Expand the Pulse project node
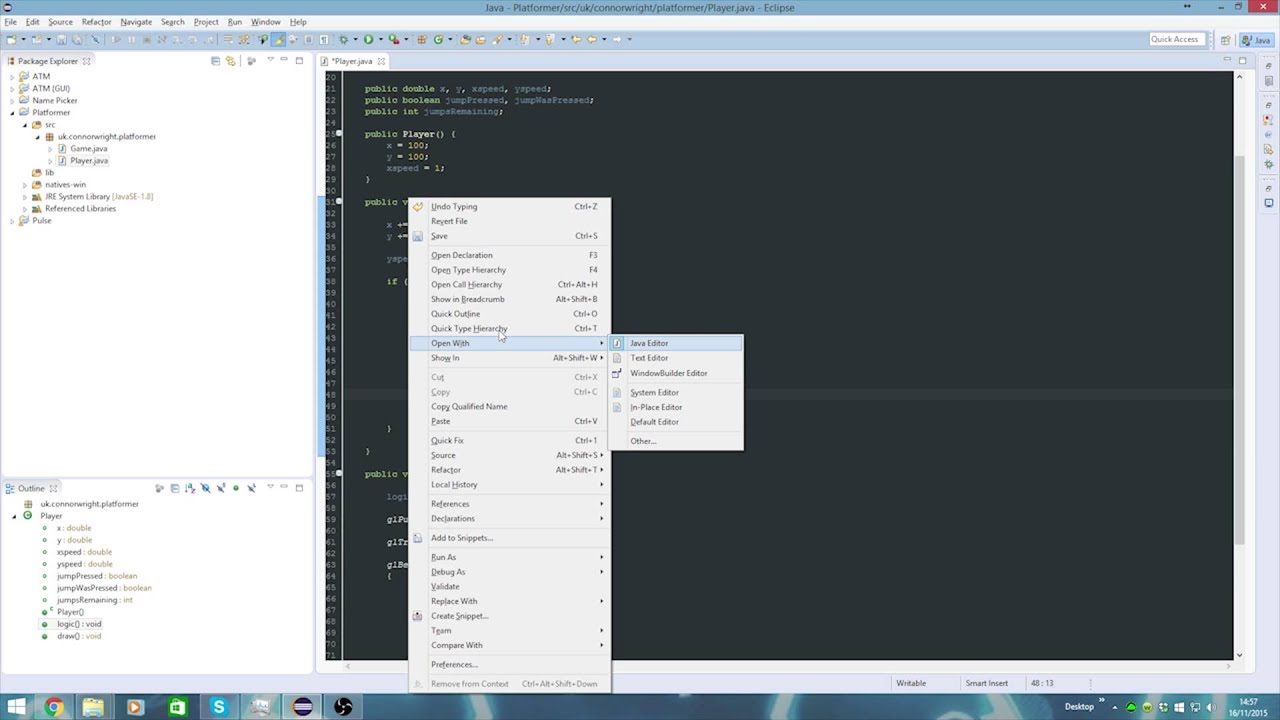1280x720 pixels. [12, 220]
